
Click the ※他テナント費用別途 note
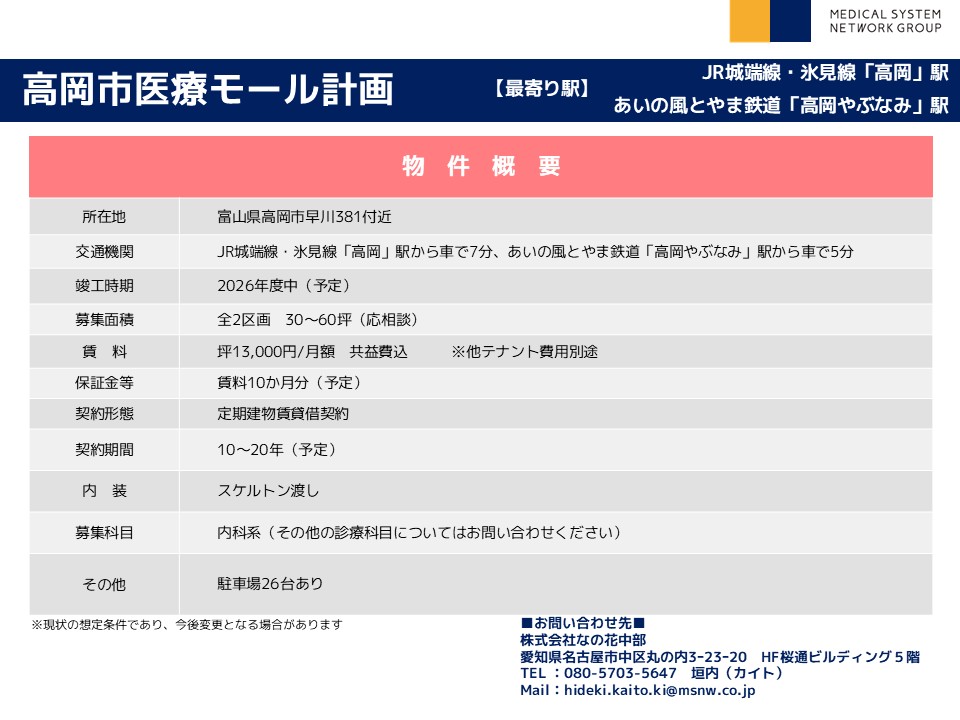(x=525, y=351)
